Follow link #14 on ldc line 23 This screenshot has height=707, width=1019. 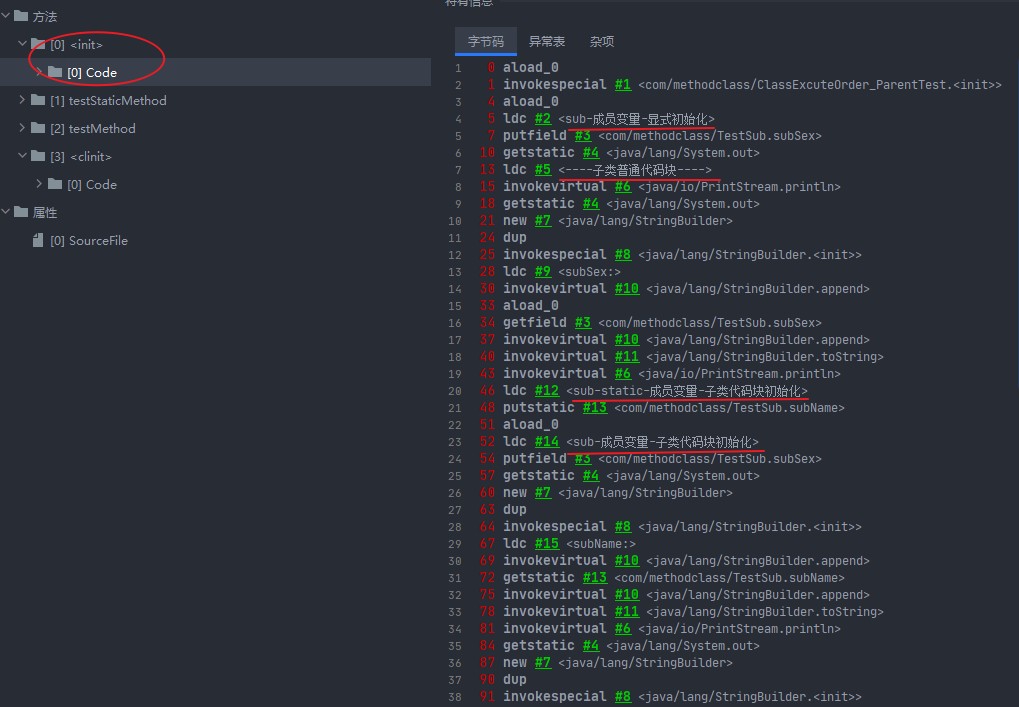click(x=547, y=441)
